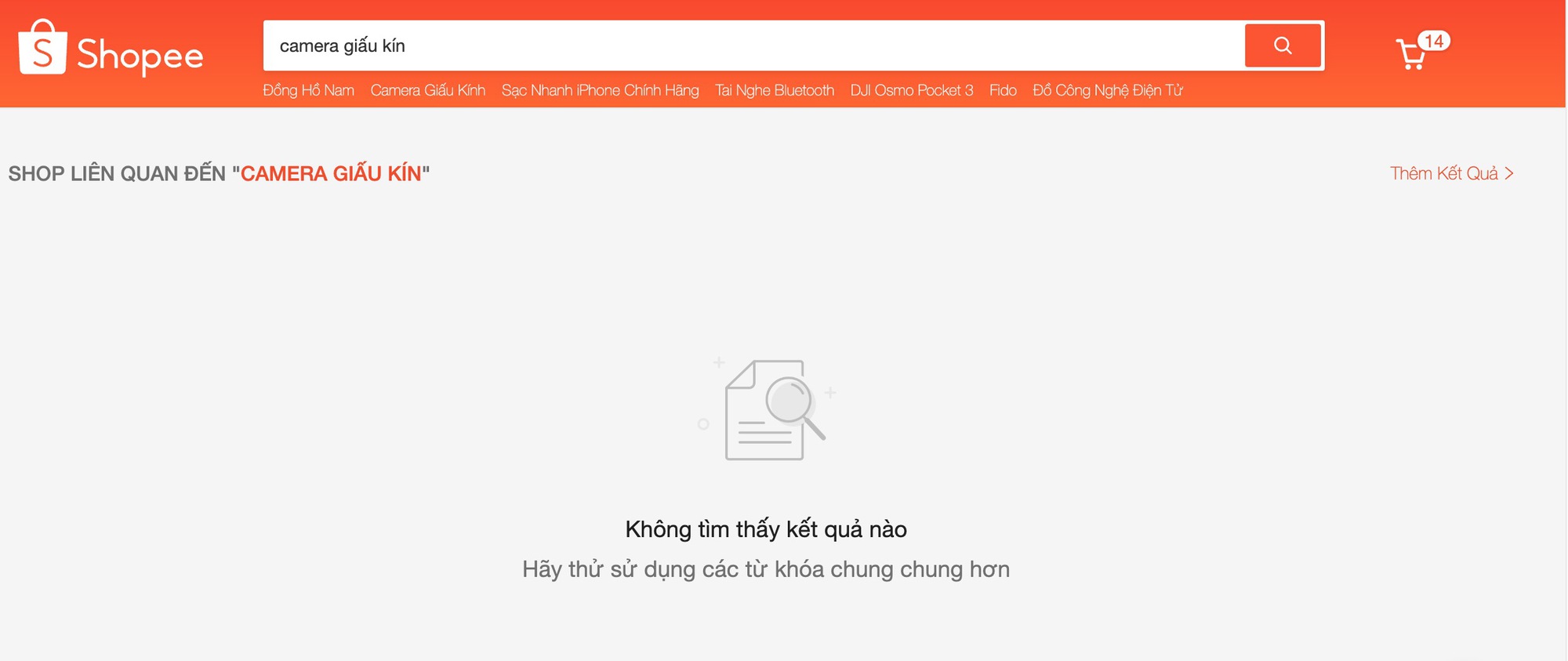Click the empty results document illustration

tap(768, 409)
